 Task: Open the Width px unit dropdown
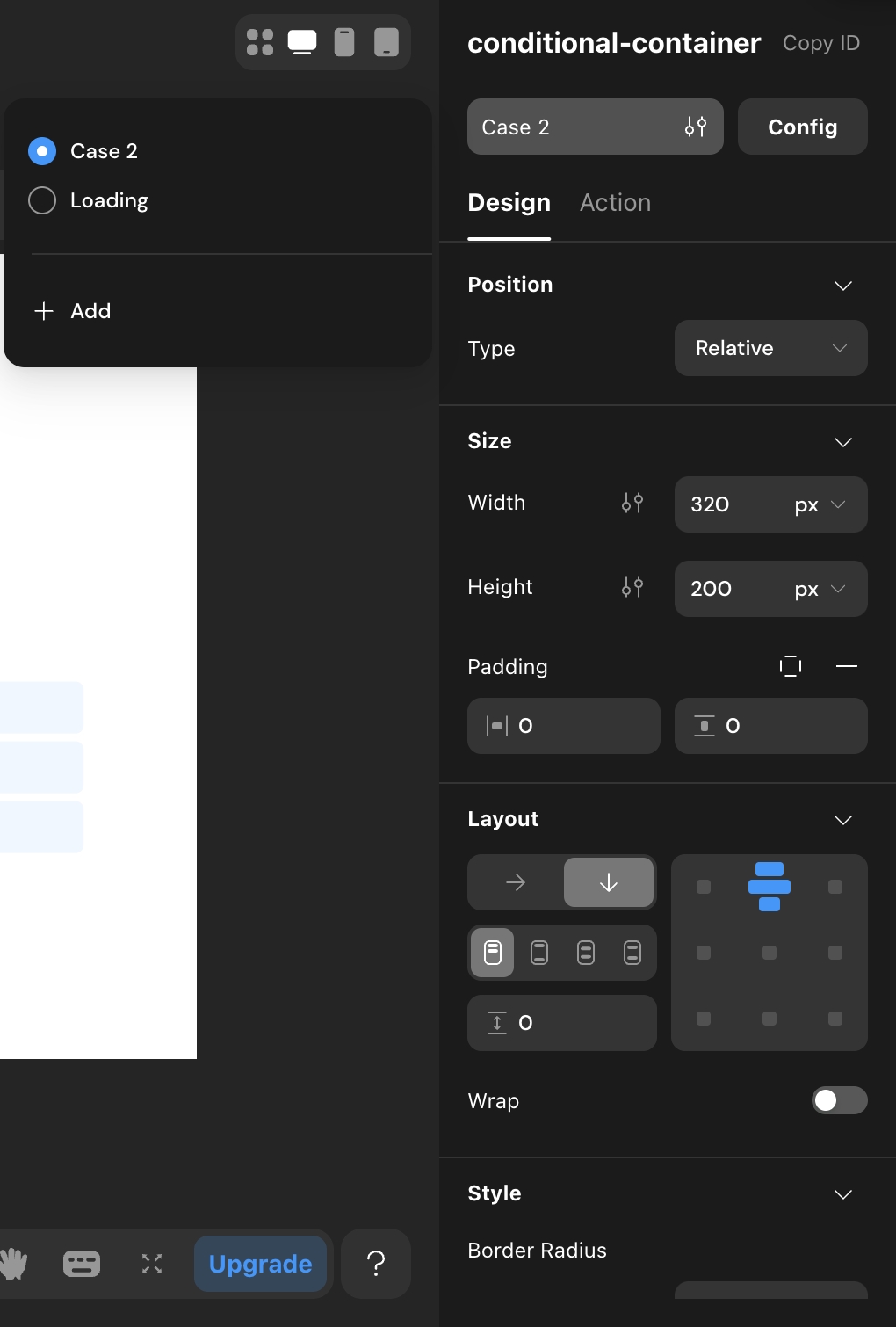820,504
